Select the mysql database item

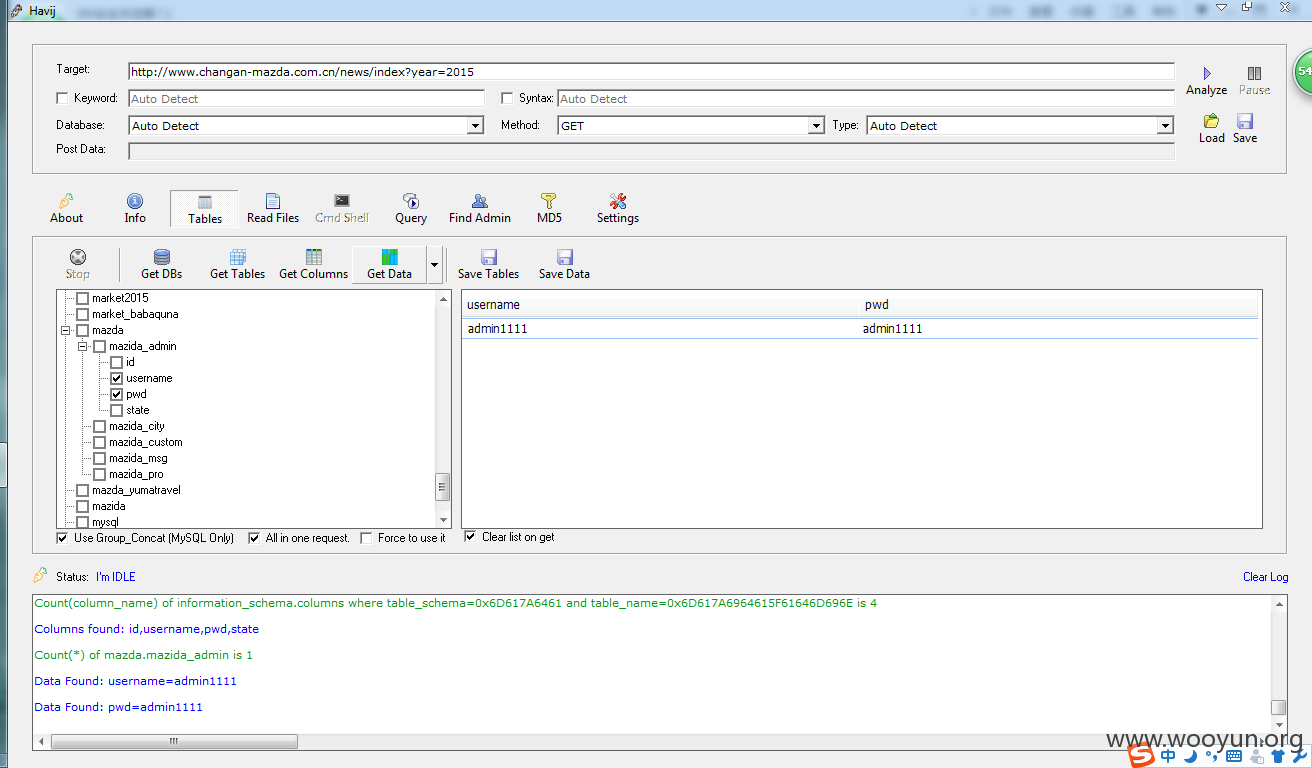[105, 522]
